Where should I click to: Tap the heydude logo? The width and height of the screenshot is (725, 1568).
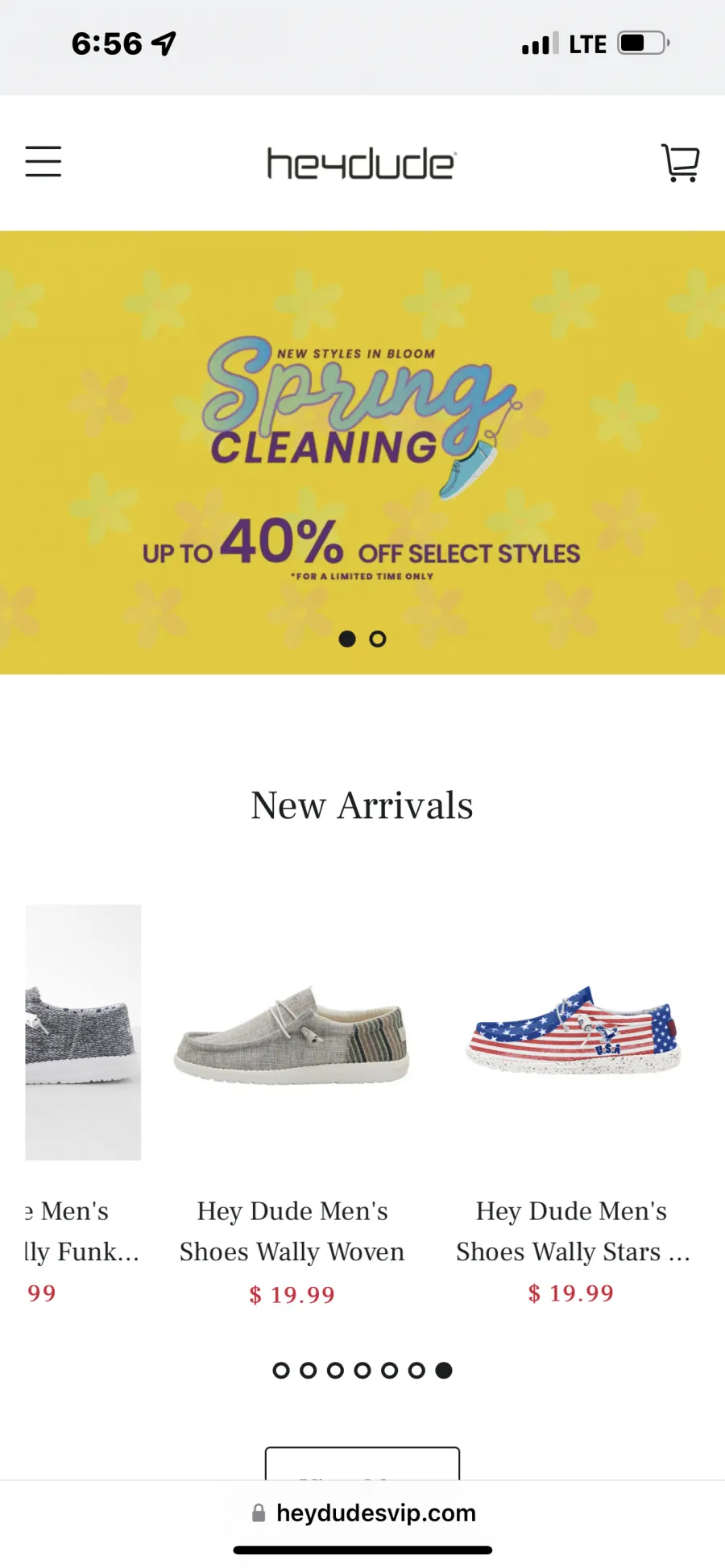click(x=362, y=163)
